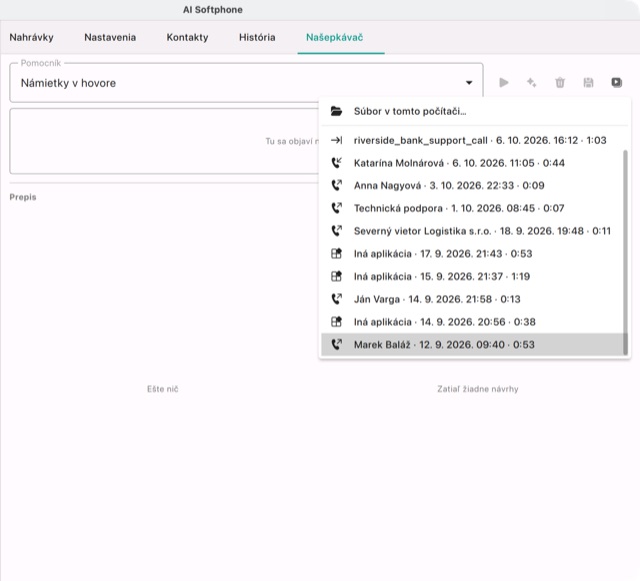The width and height of the screenshot is (640, 581).
Task: Click call icon for Severný vietor Logistika
Action: (x=336, y=231)
